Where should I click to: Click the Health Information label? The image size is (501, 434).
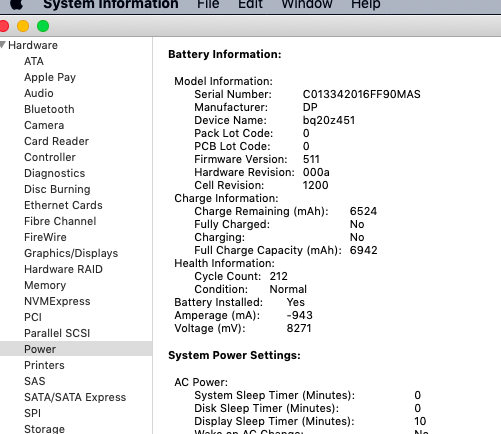click(224, 263)
